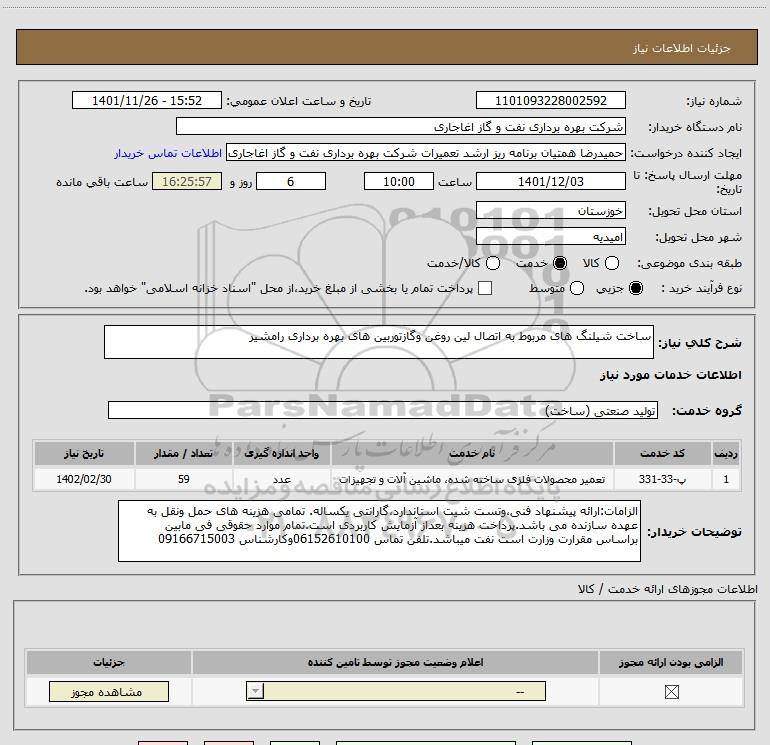Image resolution: width=770 pixels, height=745 pixels.
Task: Click the اطلاعات خدمات مورد نیاز heading
Action: 670,375
